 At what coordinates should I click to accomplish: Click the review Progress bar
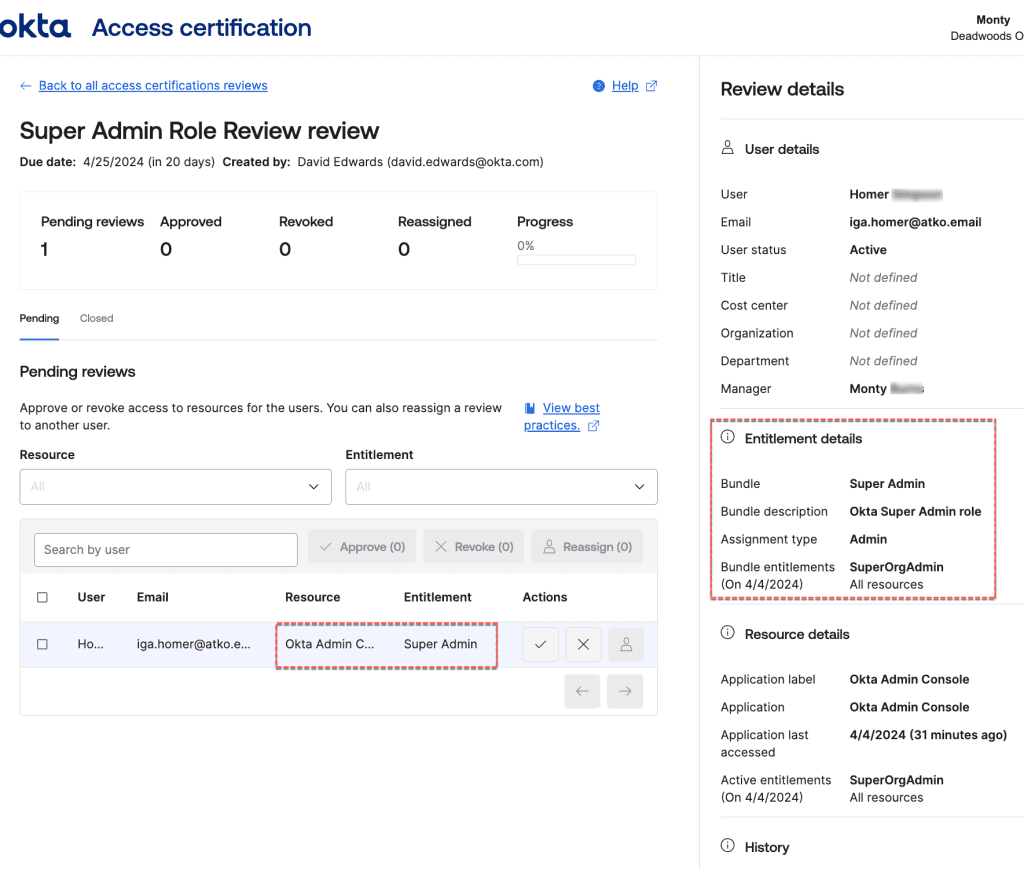click(x=576, y=260)
